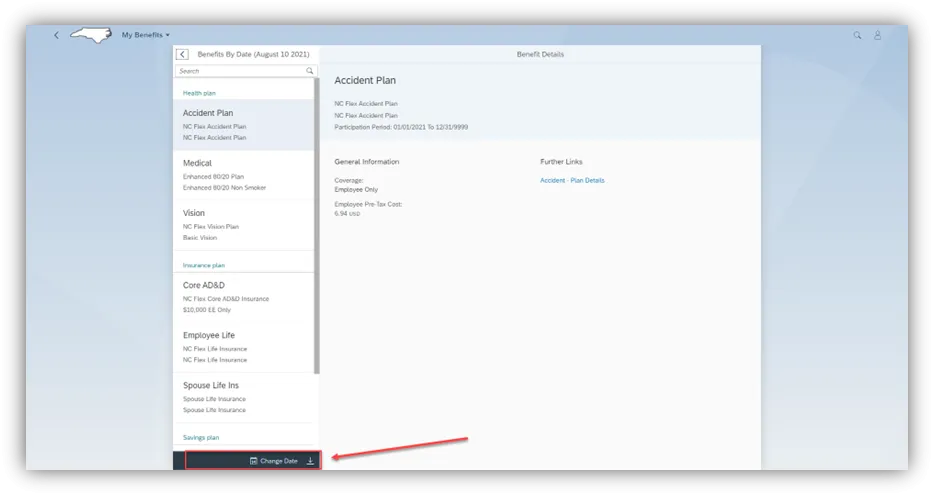Open the search icon in the top-right header

857,35
